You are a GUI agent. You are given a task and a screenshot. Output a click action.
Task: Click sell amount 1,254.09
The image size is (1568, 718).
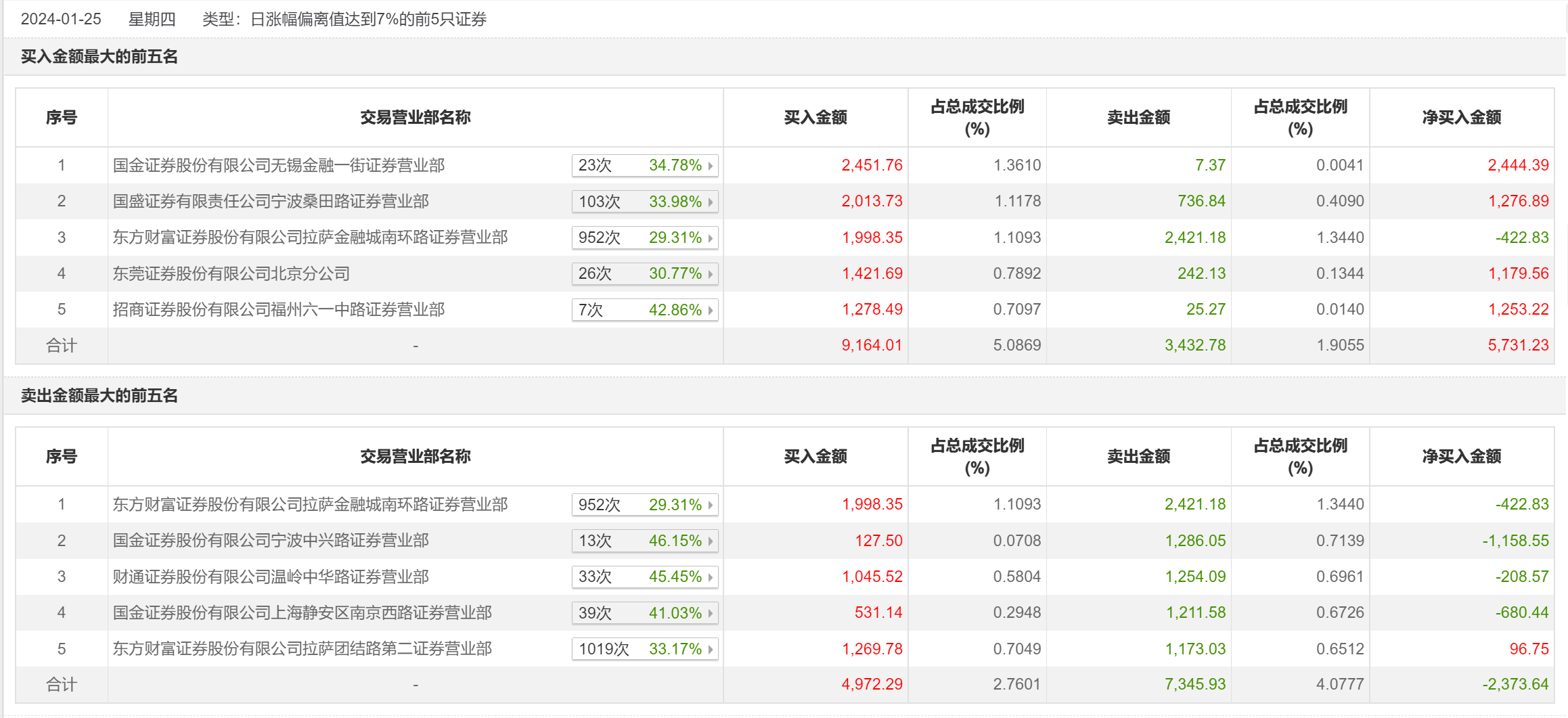click(1195, 577)
